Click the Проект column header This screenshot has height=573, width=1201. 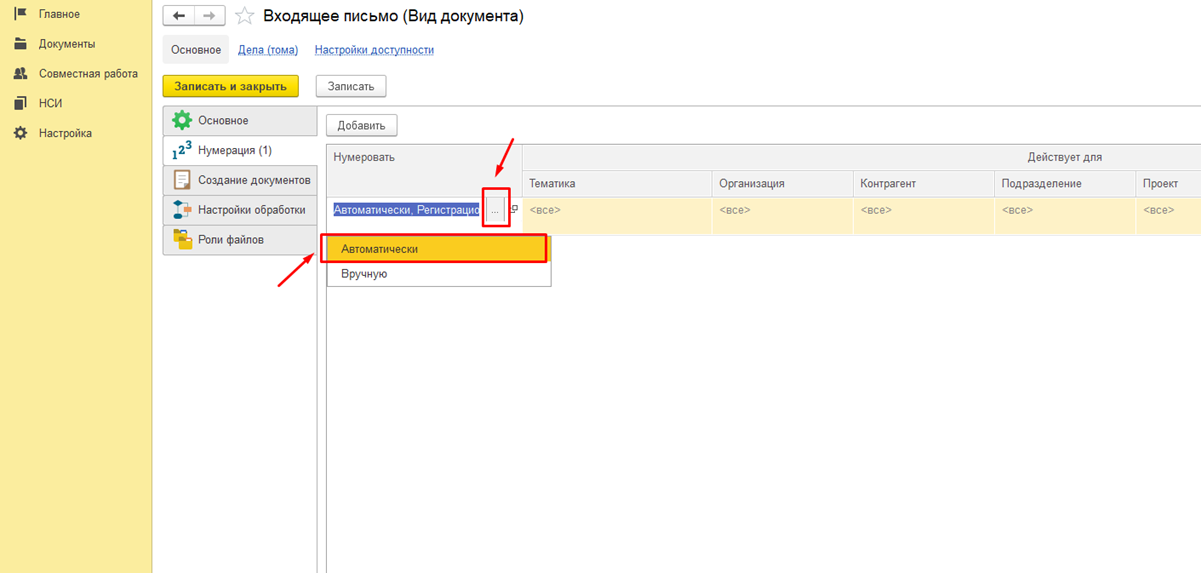1169,184
